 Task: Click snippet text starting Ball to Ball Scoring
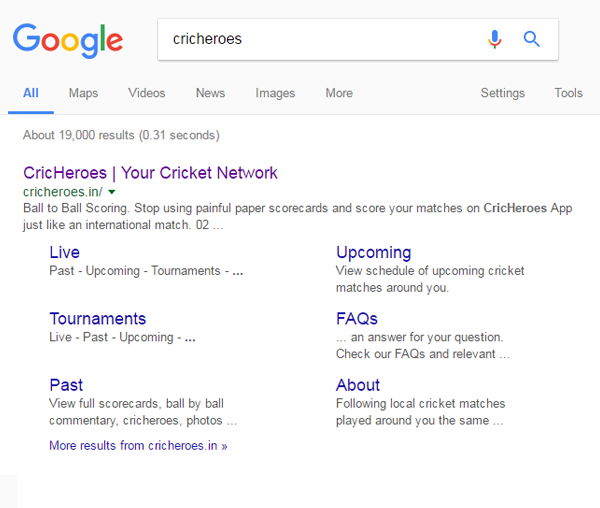[298, 216]
